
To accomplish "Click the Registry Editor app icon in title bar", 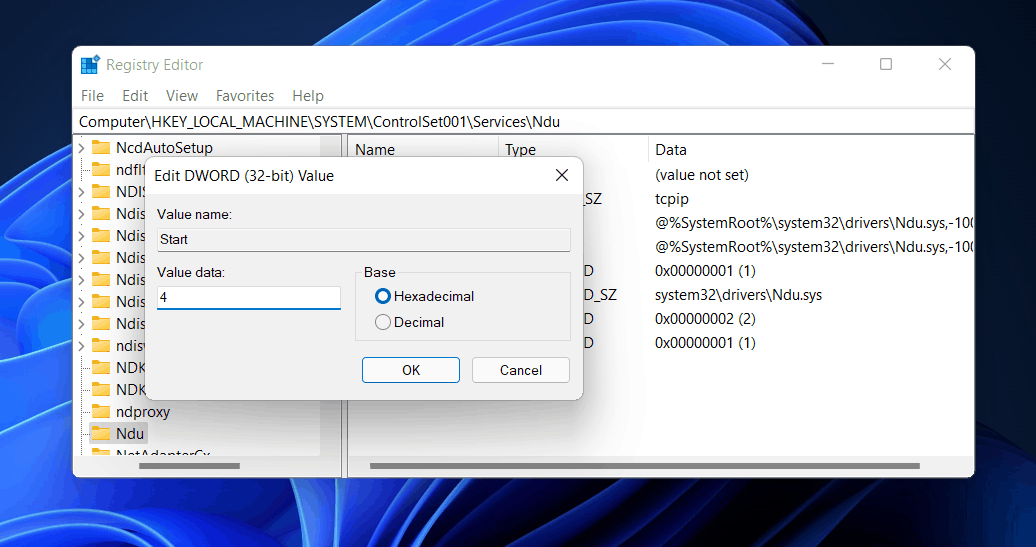I will point(90,65).
